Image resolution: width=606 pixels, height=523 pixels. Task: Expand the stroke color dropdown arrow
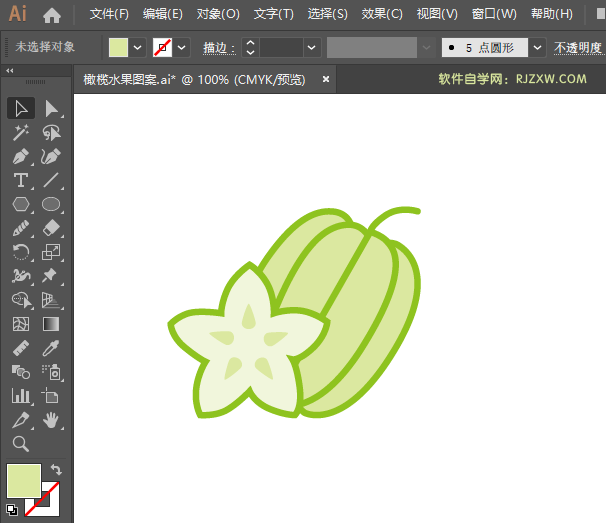tap(181, 48)
